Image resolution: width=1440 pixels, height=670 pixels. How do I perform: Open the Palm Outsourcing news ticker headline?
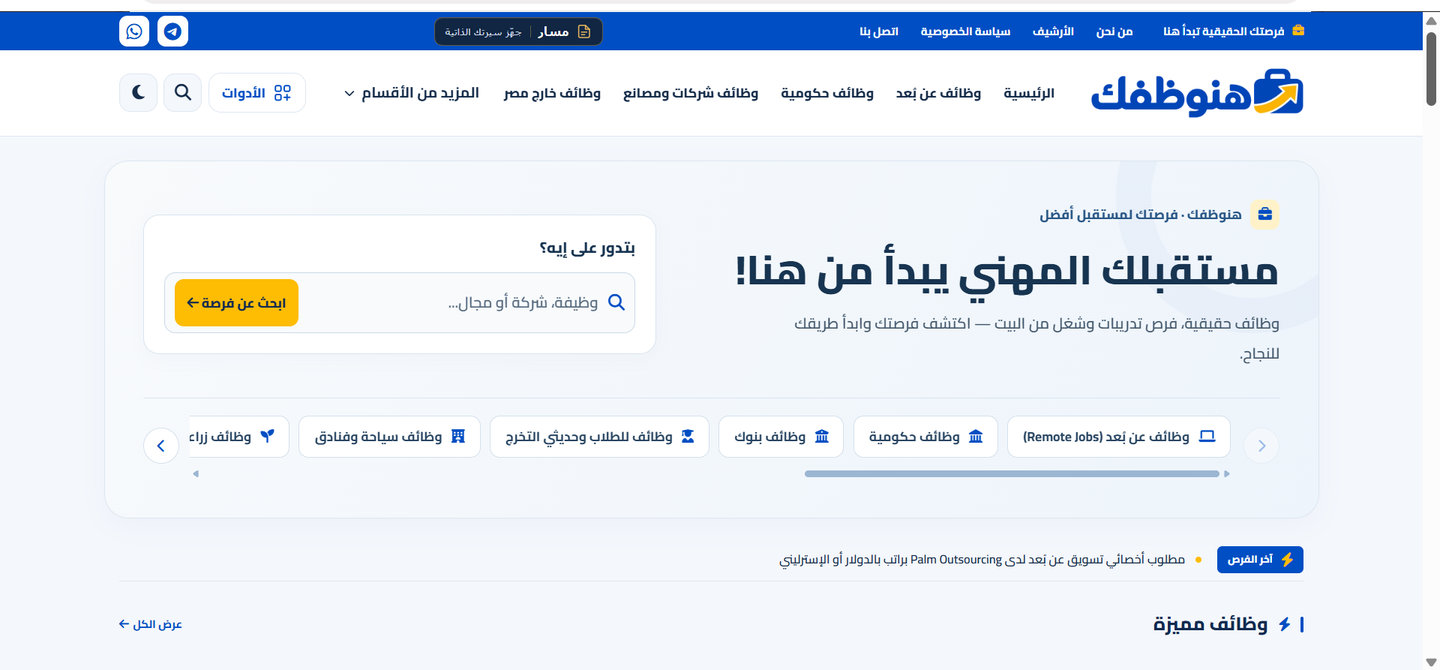[982, 560]
